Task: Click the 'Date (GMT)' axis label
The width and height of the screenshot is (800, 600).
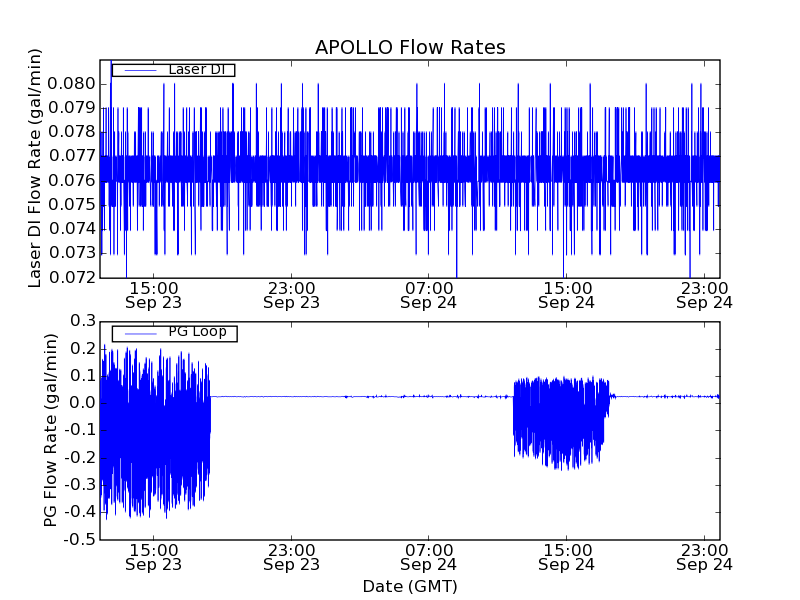Action: 410,586
